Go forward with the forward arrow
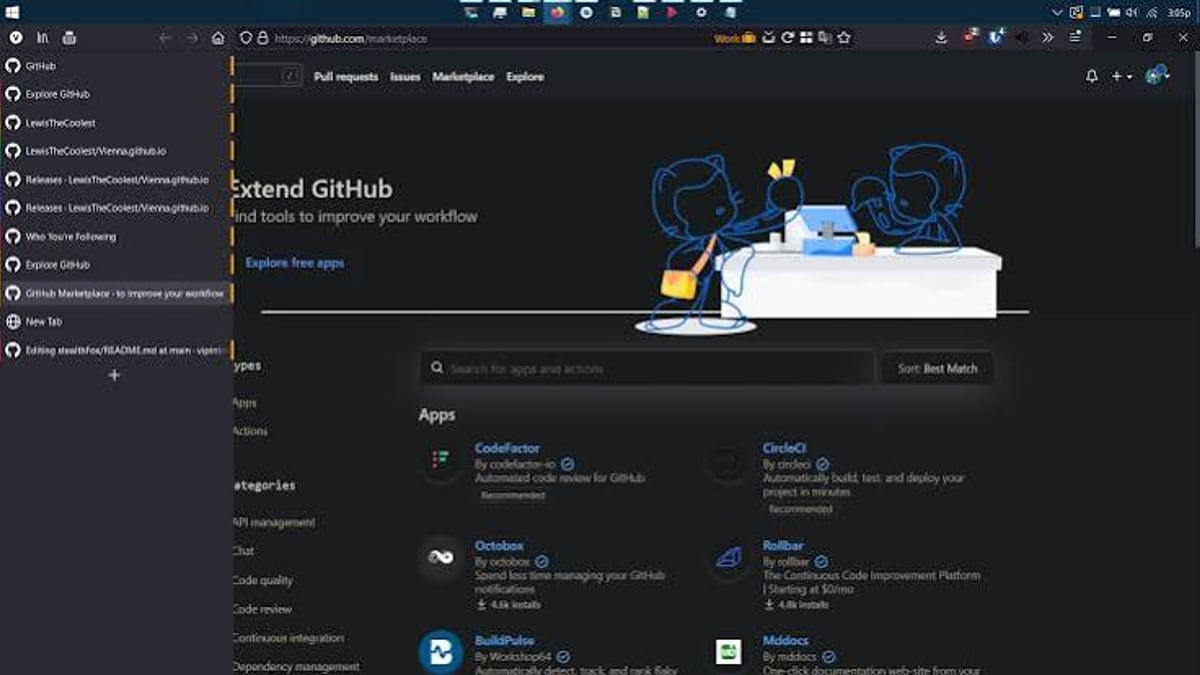The width and height of the screenshot is (1200, 675). [x=192, y=38]
